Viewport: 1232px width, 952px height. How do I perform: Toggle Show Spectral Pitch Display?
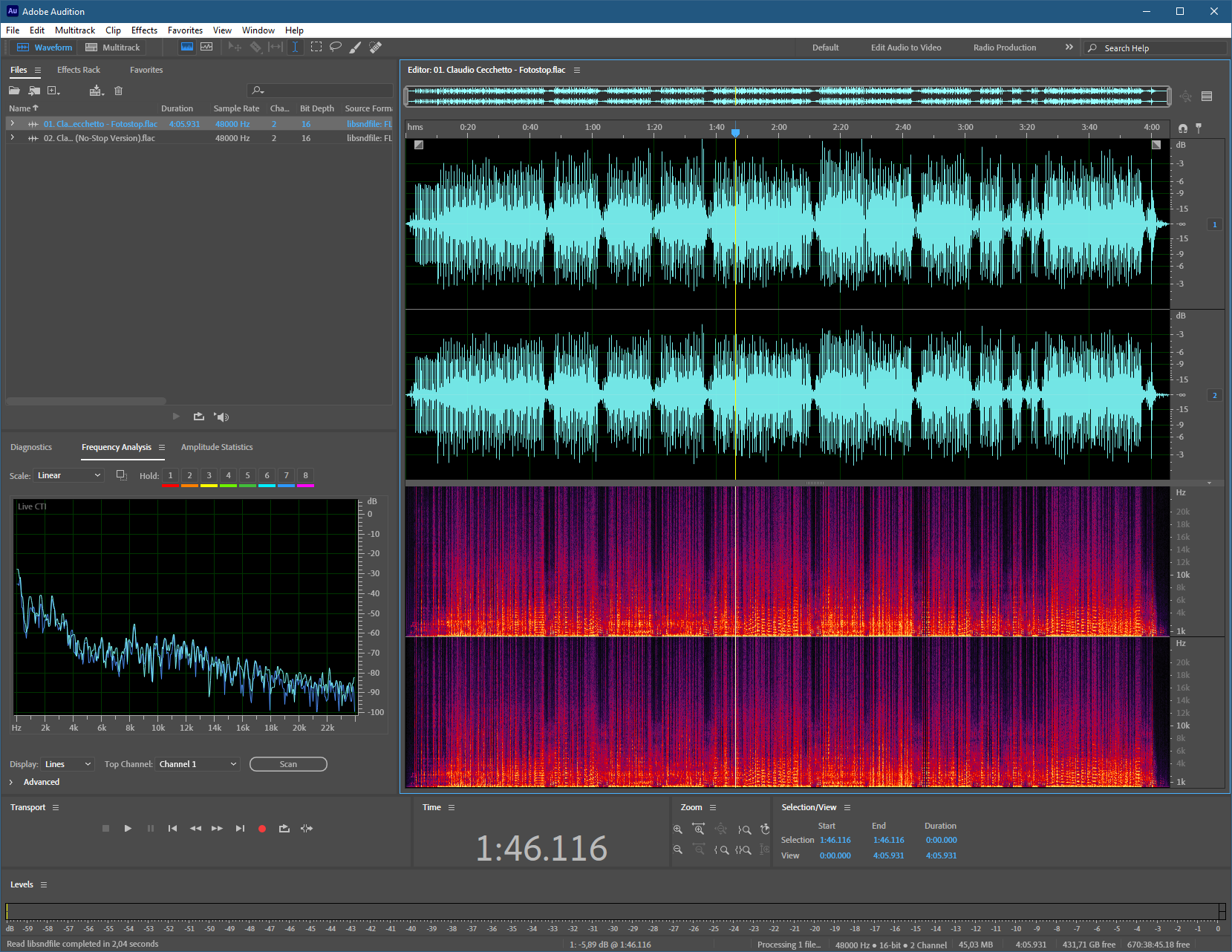point(206,47)
